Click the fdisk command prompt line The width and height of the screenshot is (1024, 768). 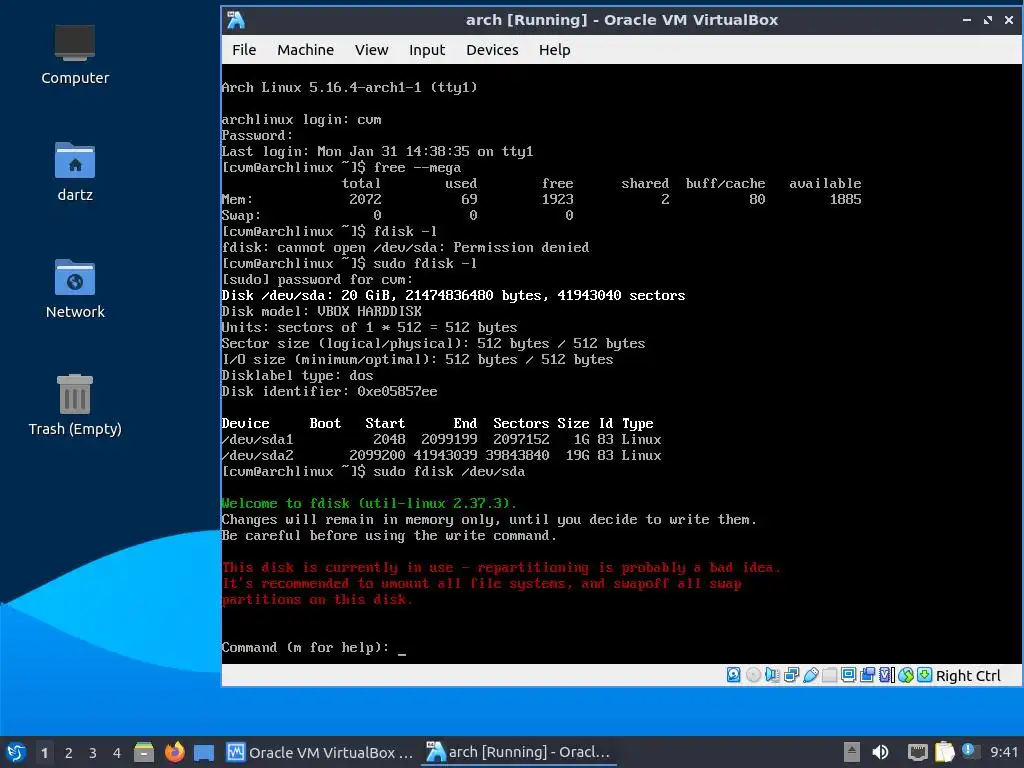313,648
